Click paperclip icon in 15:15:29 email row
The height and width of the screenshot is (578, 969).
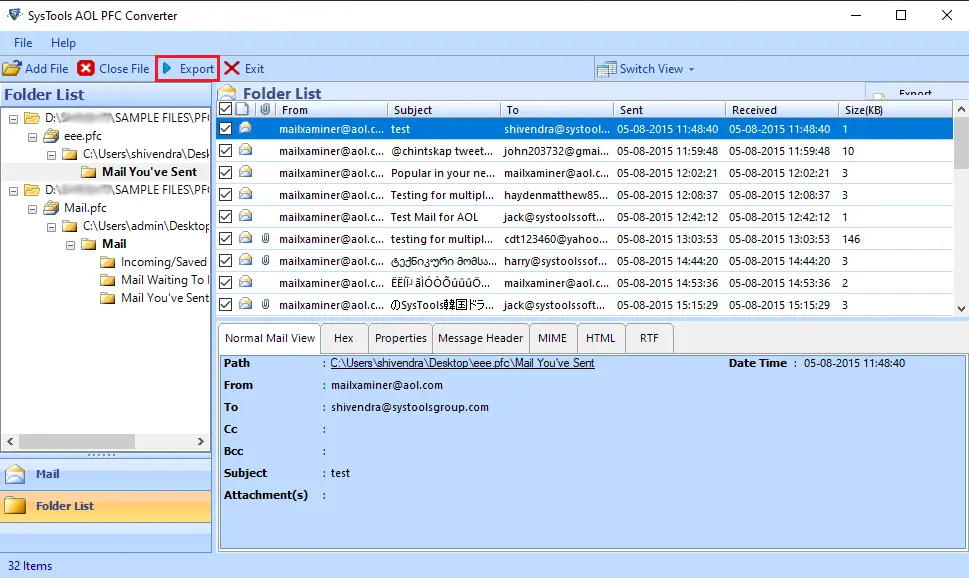(x=265, y=304)
